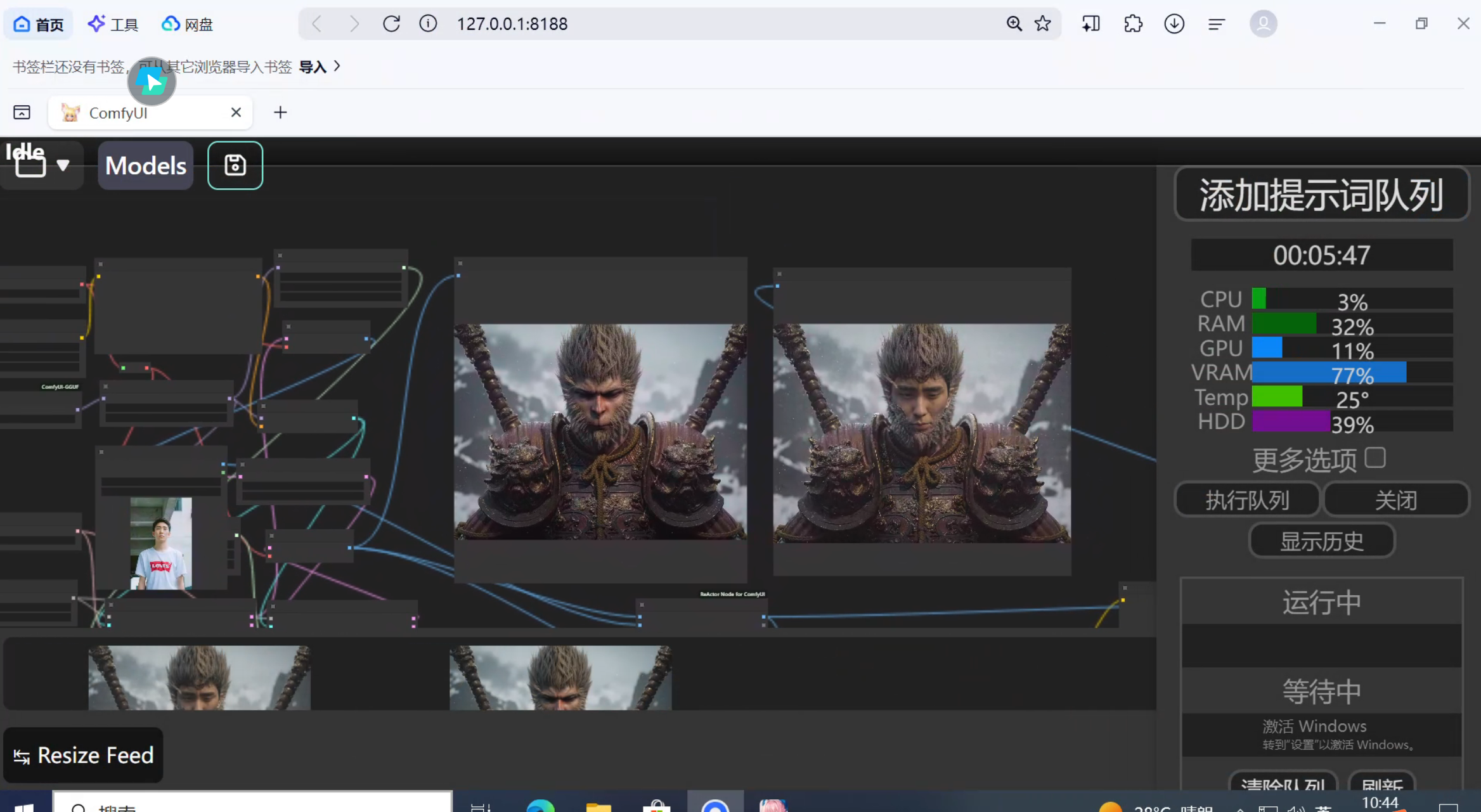The image size is (1481, 812).
Task: Close the ComfyUI tab
Action: pos(236,112)
